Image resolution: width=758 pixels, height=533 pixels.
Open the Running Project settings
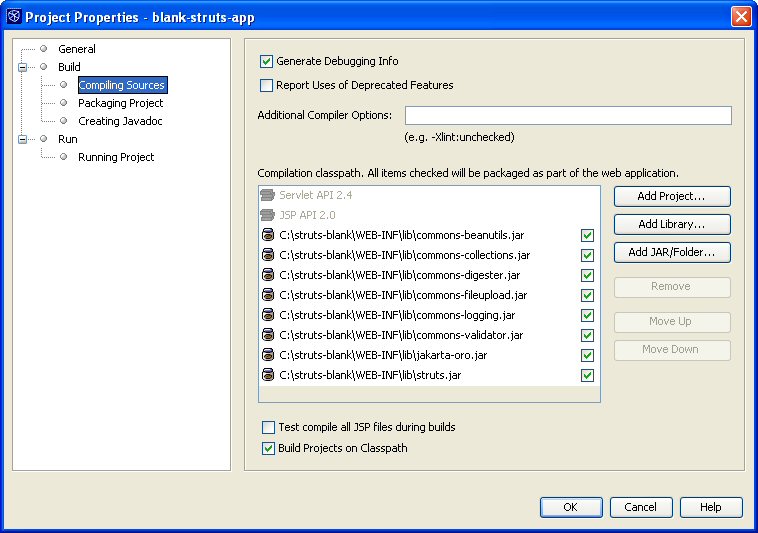(116, 157)
